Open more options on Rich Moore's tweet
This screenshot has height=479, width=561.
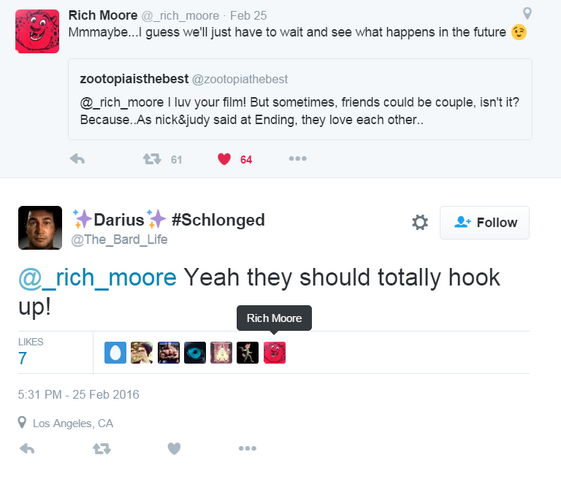click(x=298, y=158)
